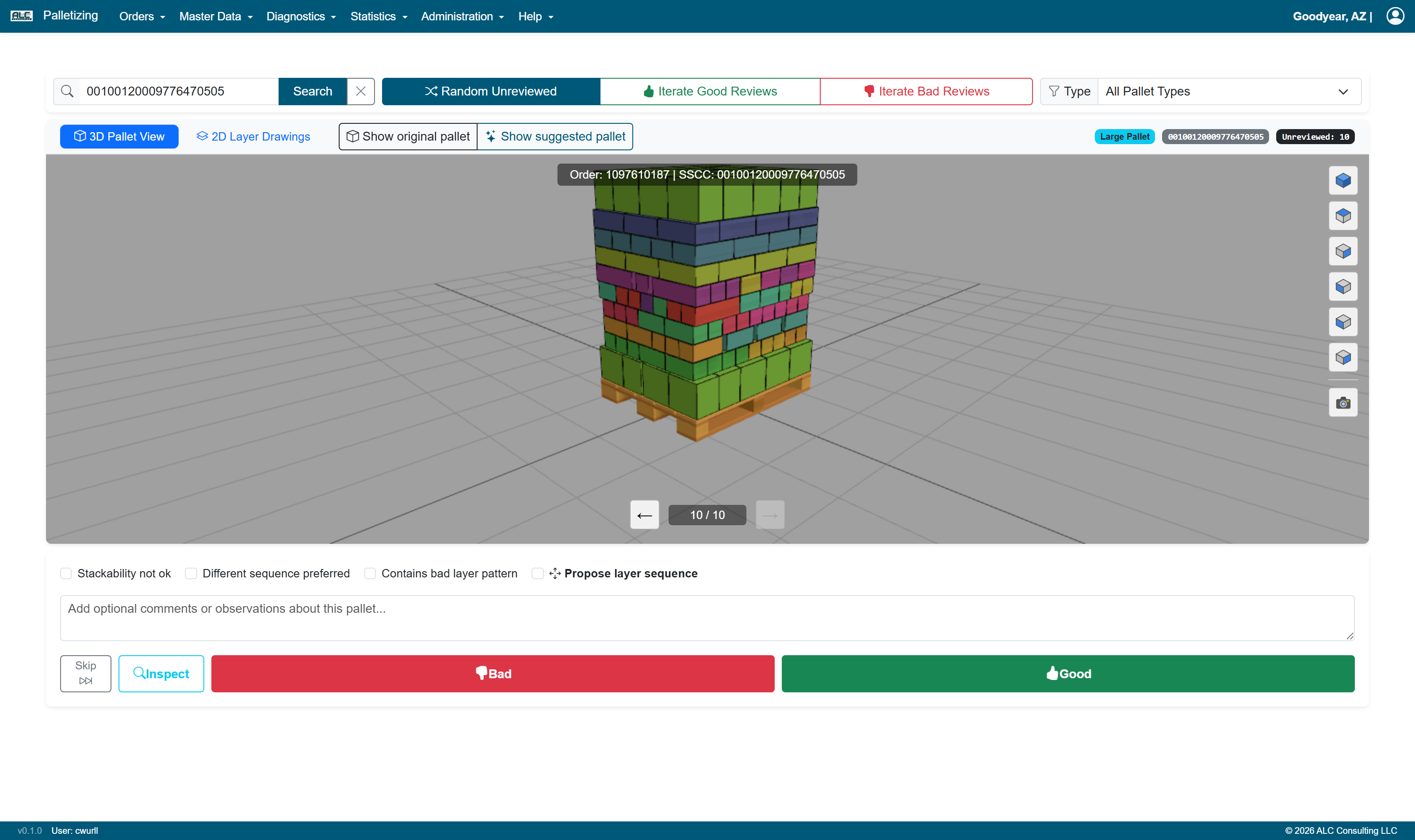Focus the SSCC search input field
This screenshot has height=840, width=1415.
tap(178, 91)
